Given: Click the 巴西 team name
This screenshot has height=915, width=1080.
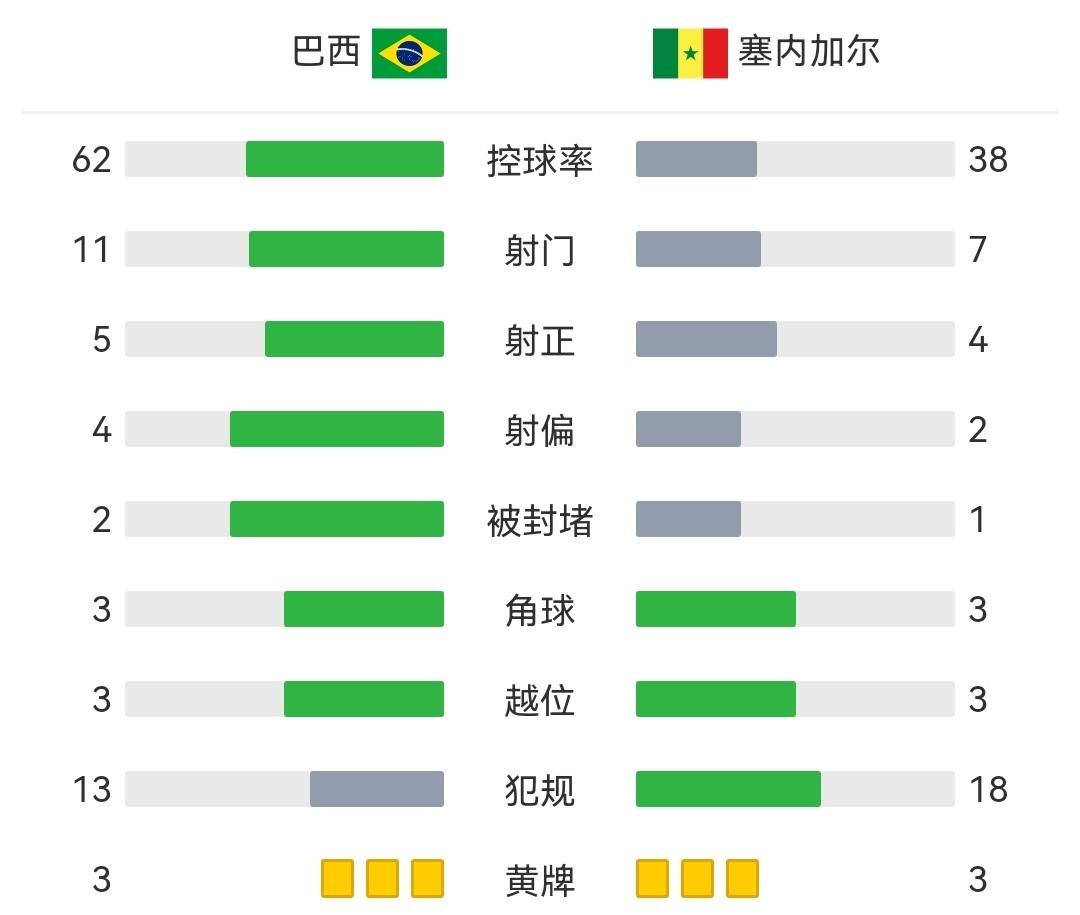Looking at the screenshot, I should tap(326, 52).
